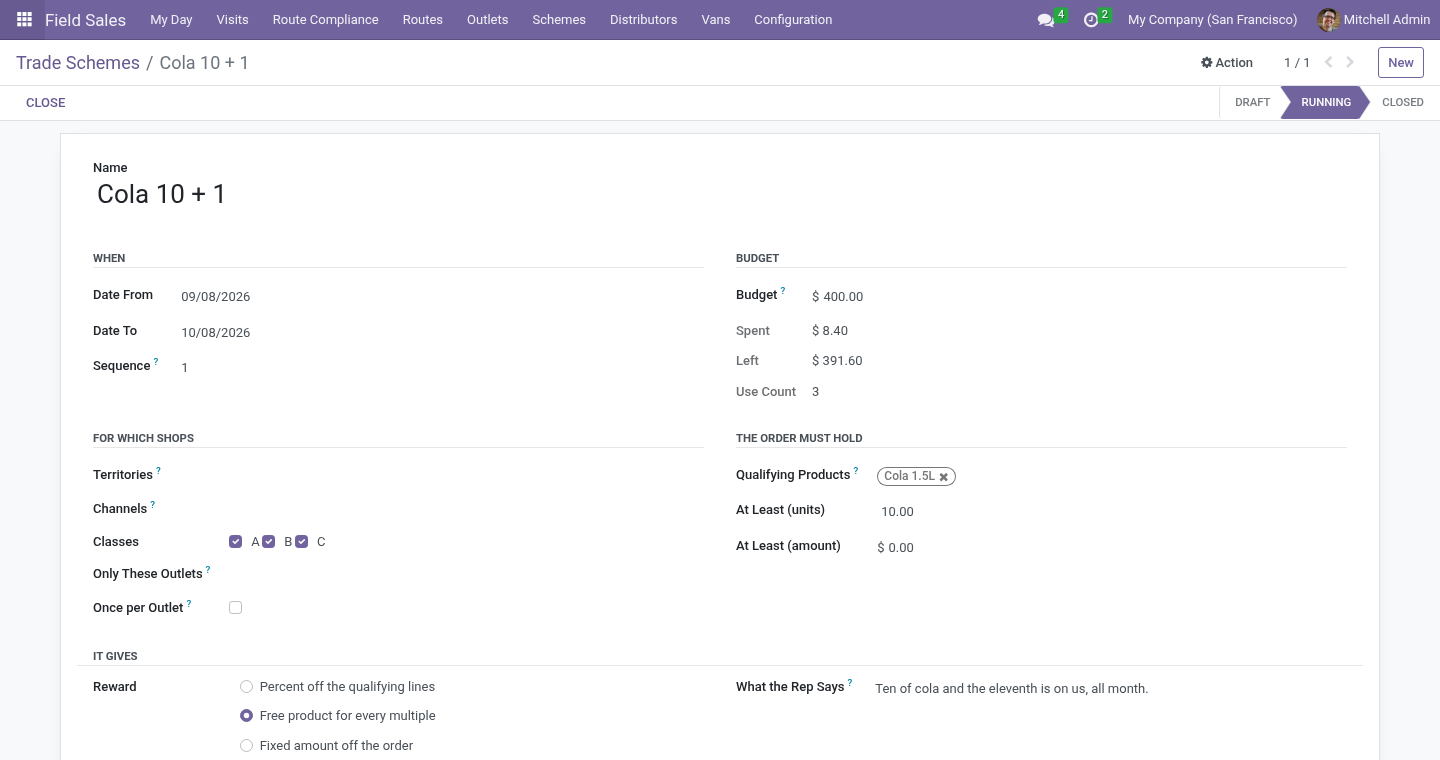Screen dimensions: 1440x760
Task: Show help tooltip for Sequence
Action: click(156, 362)
